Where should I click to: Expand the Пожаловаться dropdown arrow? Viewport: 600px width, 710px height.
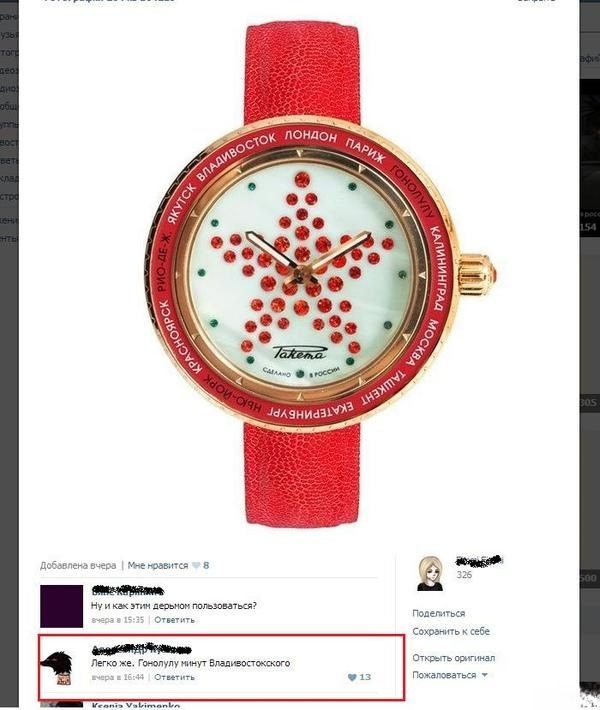pyautogui.click(x=485, y=675)
